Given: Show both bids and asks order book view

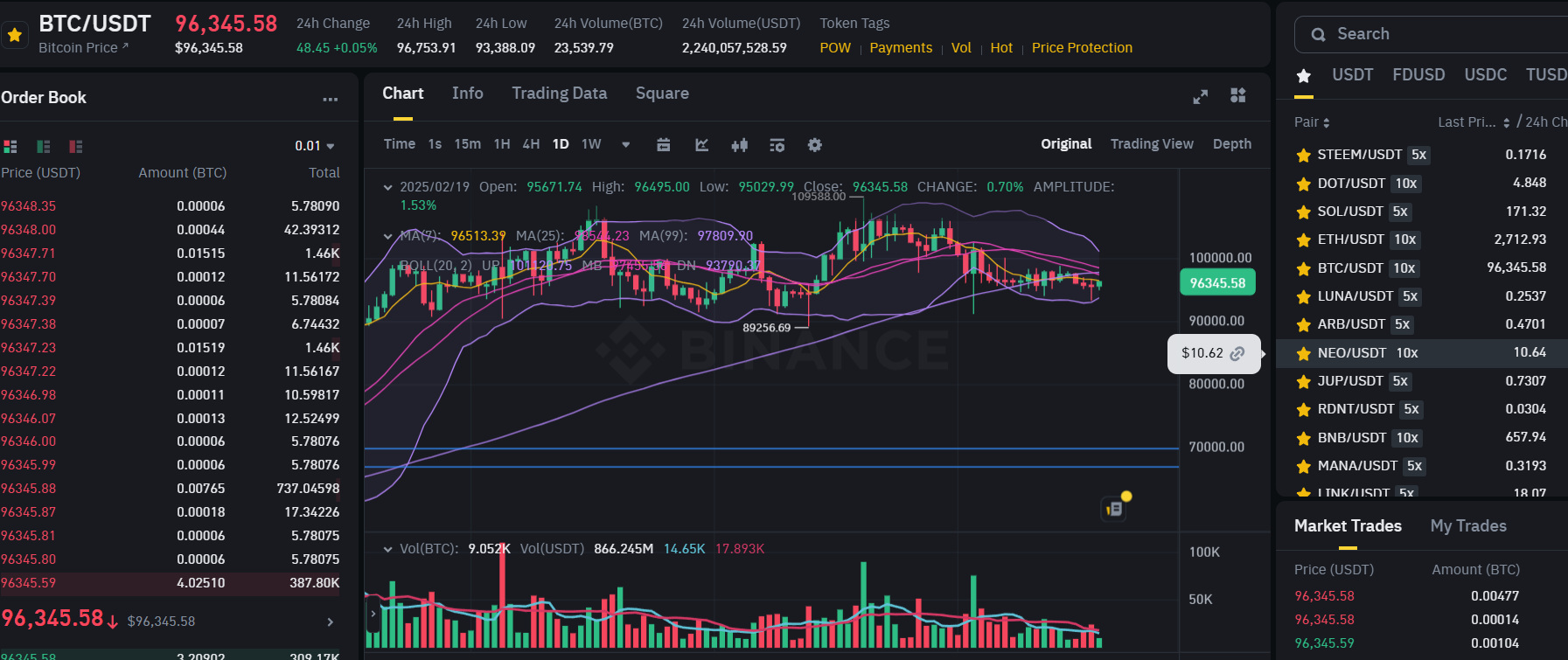Looking at the screenshot, I should pyautogui.click(x=10, y=146).
